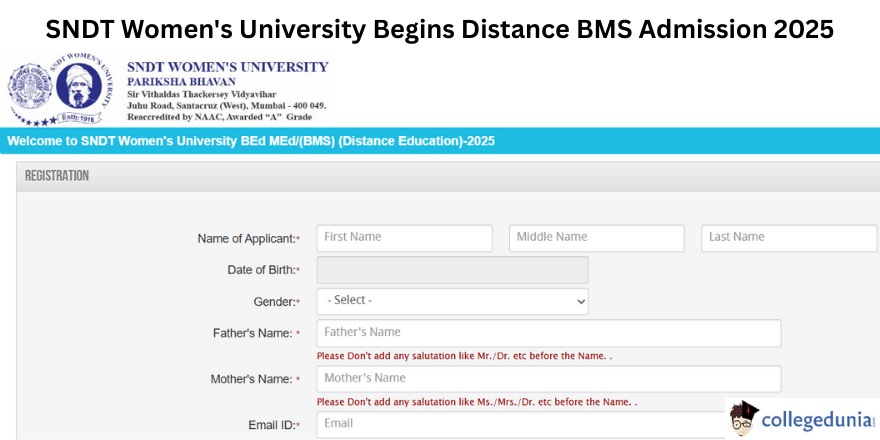Open the Date of Birth field
Viewport: 880px width, 440px height.
pyautogui.click(x=452, y=270)
